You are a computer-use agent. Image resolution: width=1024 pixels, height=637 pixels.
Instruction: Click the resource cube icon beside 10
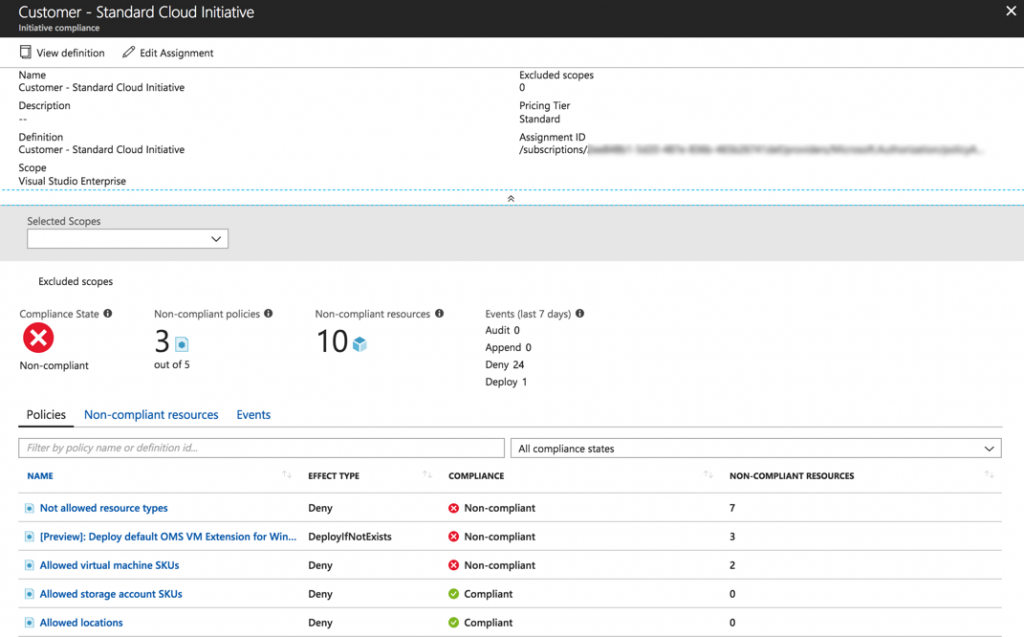tap(360, 344)
